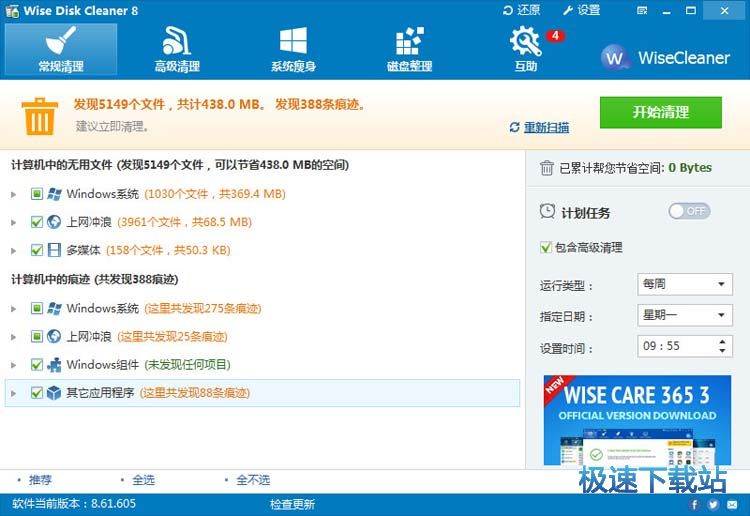Click the cube icon for 其它应用程序

click(54, 393)
